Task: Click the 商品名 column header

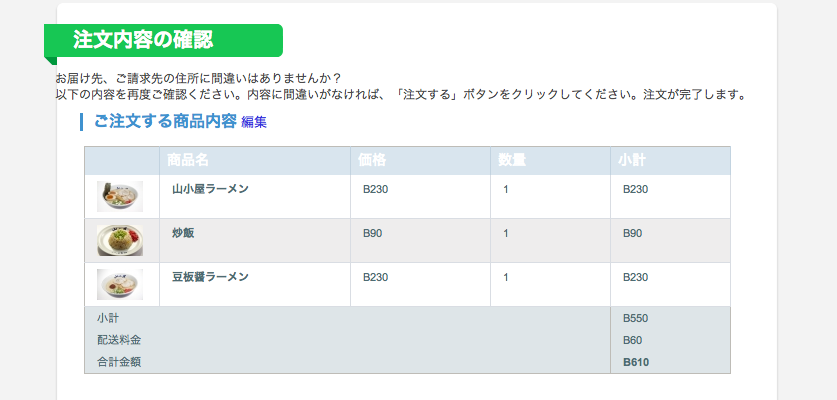Action: [x=187, y=160]
